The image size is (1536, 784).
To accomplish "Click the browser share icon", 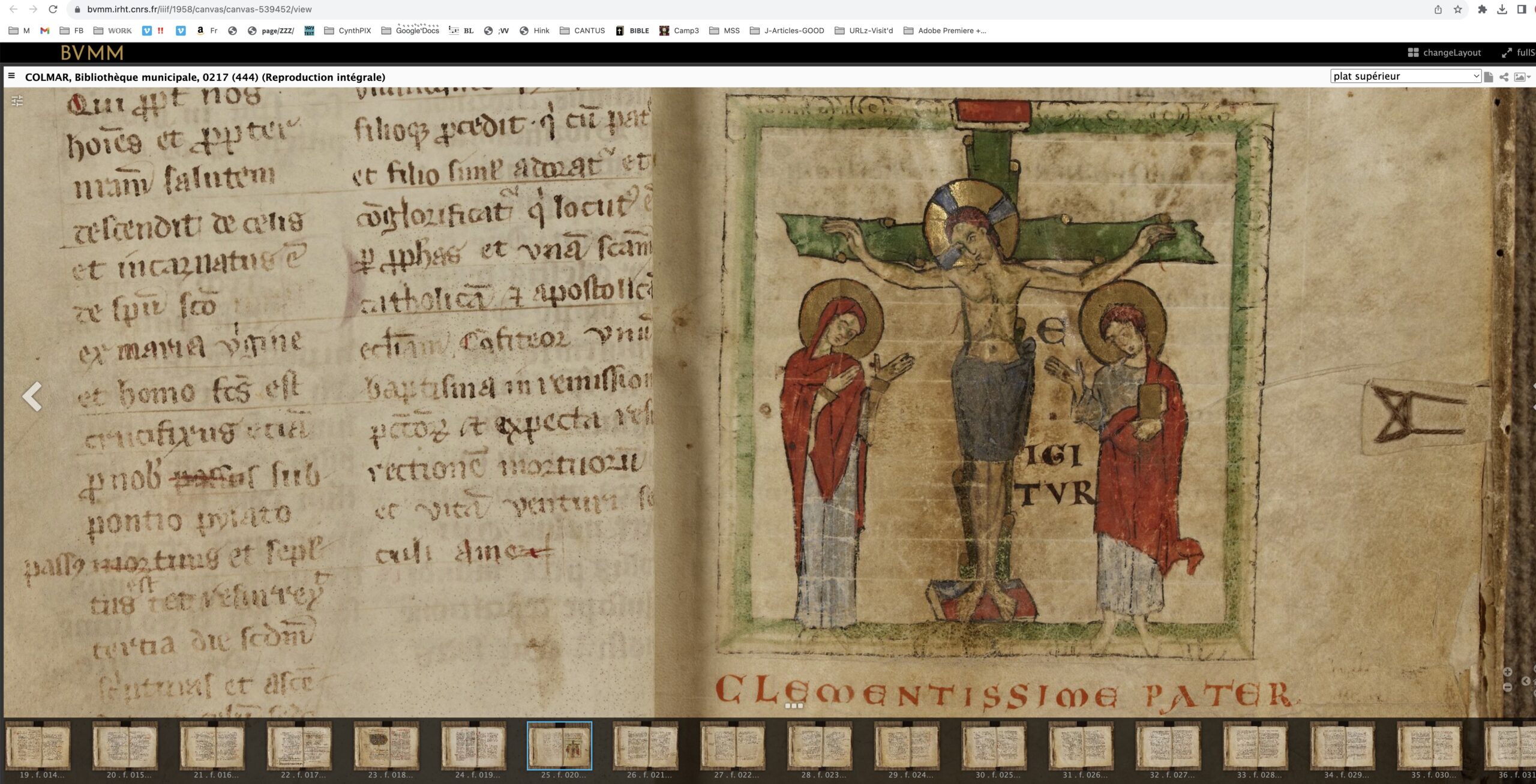I will tap(1438, 9).
